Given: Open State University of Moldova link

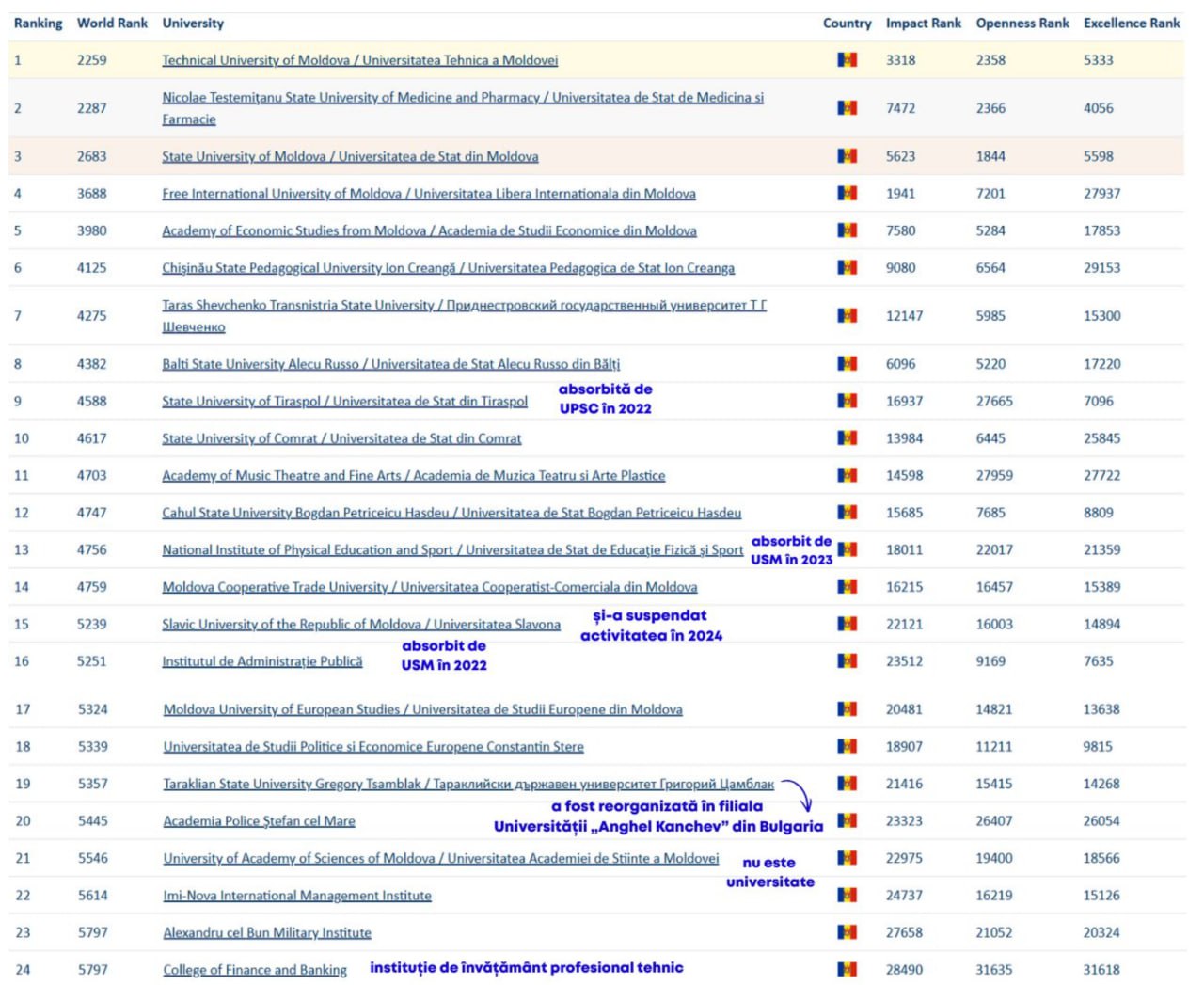Looking at the screenshot, I should click(x=350, y=156).
